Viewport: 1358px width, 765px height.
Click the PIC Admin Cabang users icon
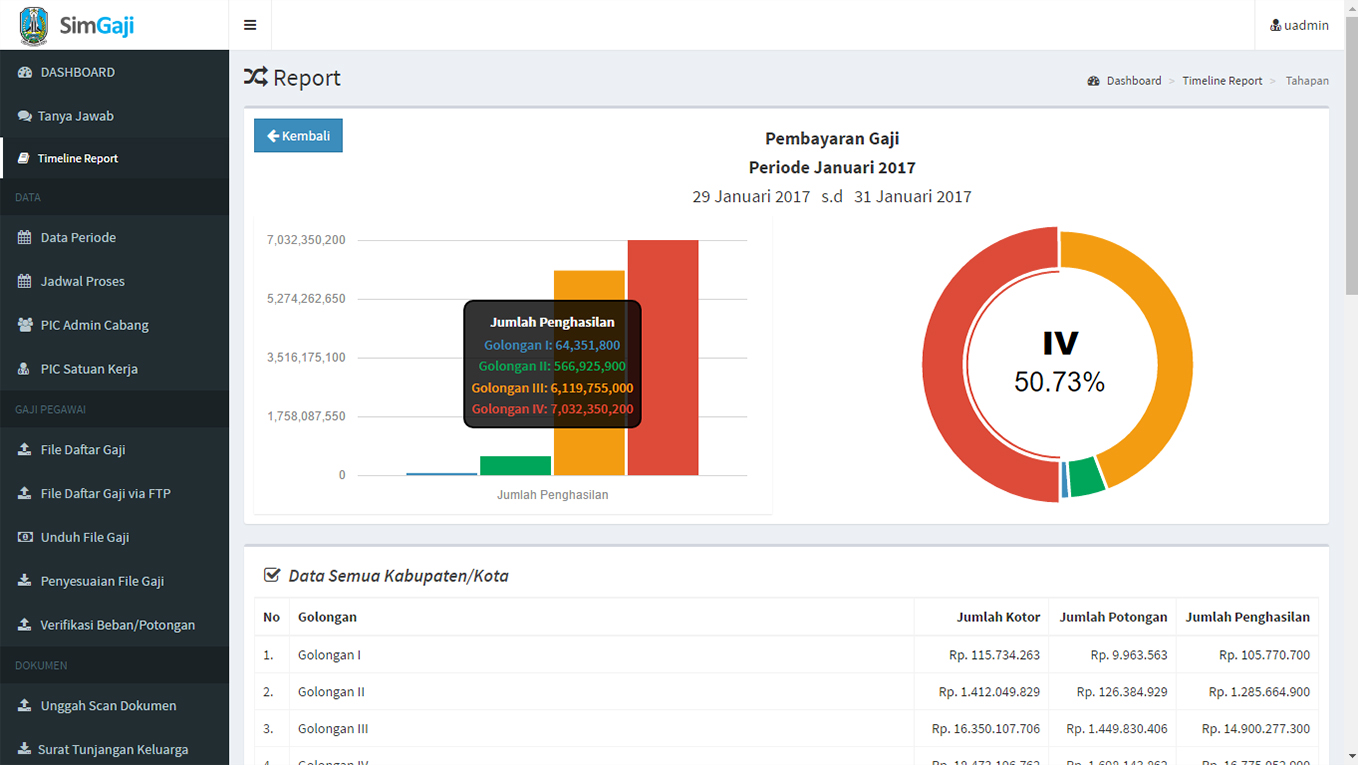click(x=25, y=325)
